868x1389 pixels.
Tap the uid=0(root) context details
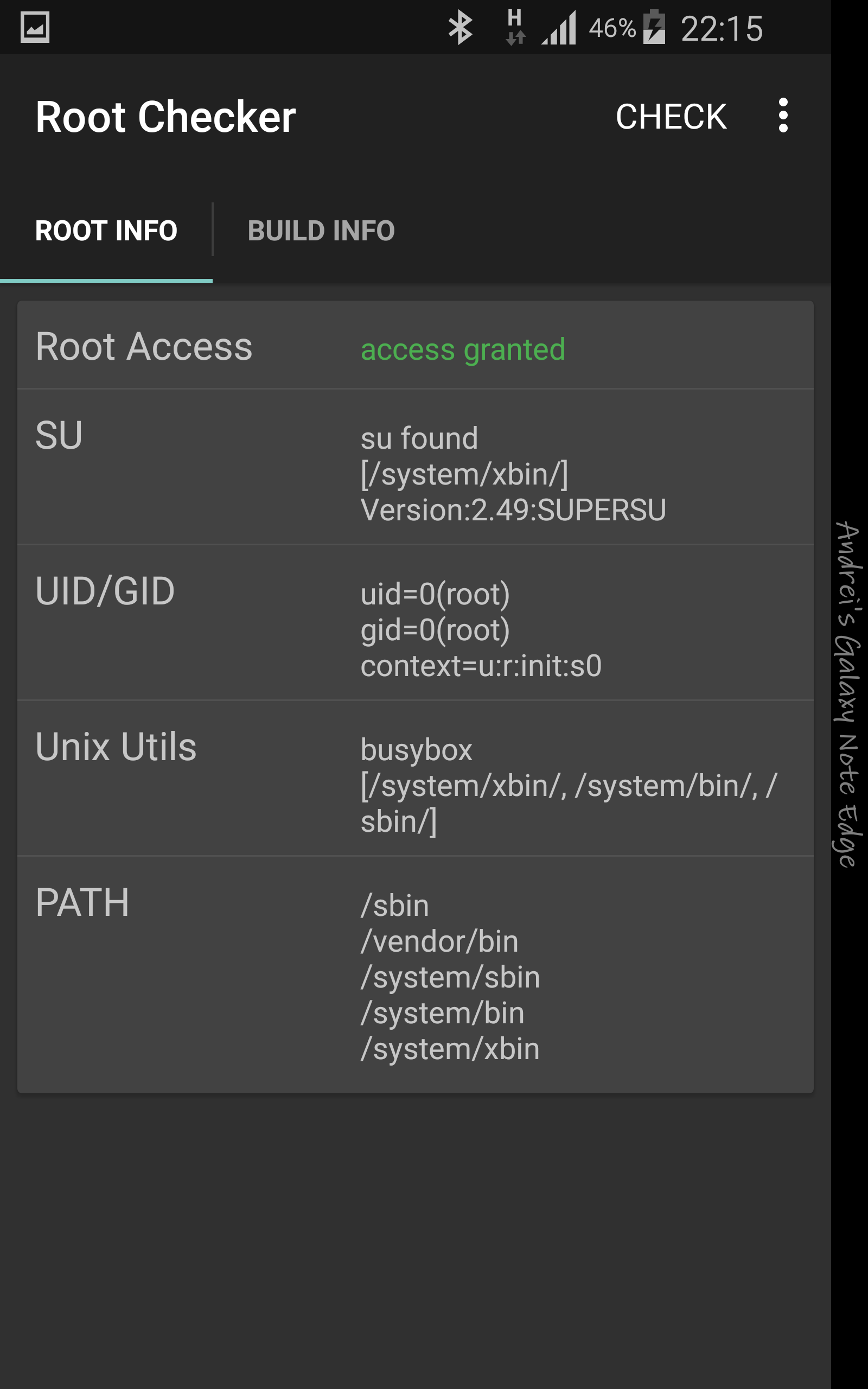click(x=481, y=629)
